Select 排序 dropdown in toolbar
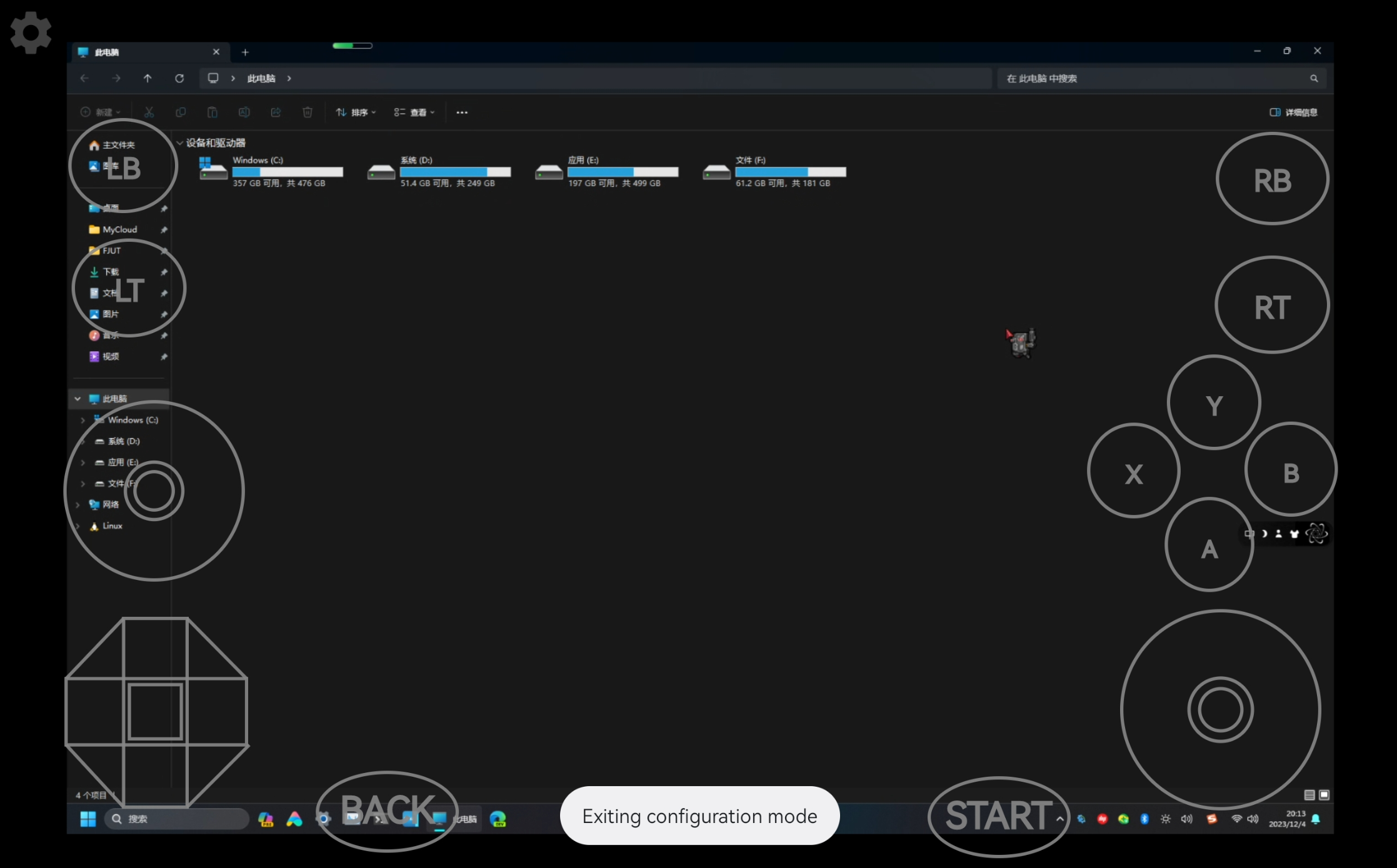 tap(357, 112)
